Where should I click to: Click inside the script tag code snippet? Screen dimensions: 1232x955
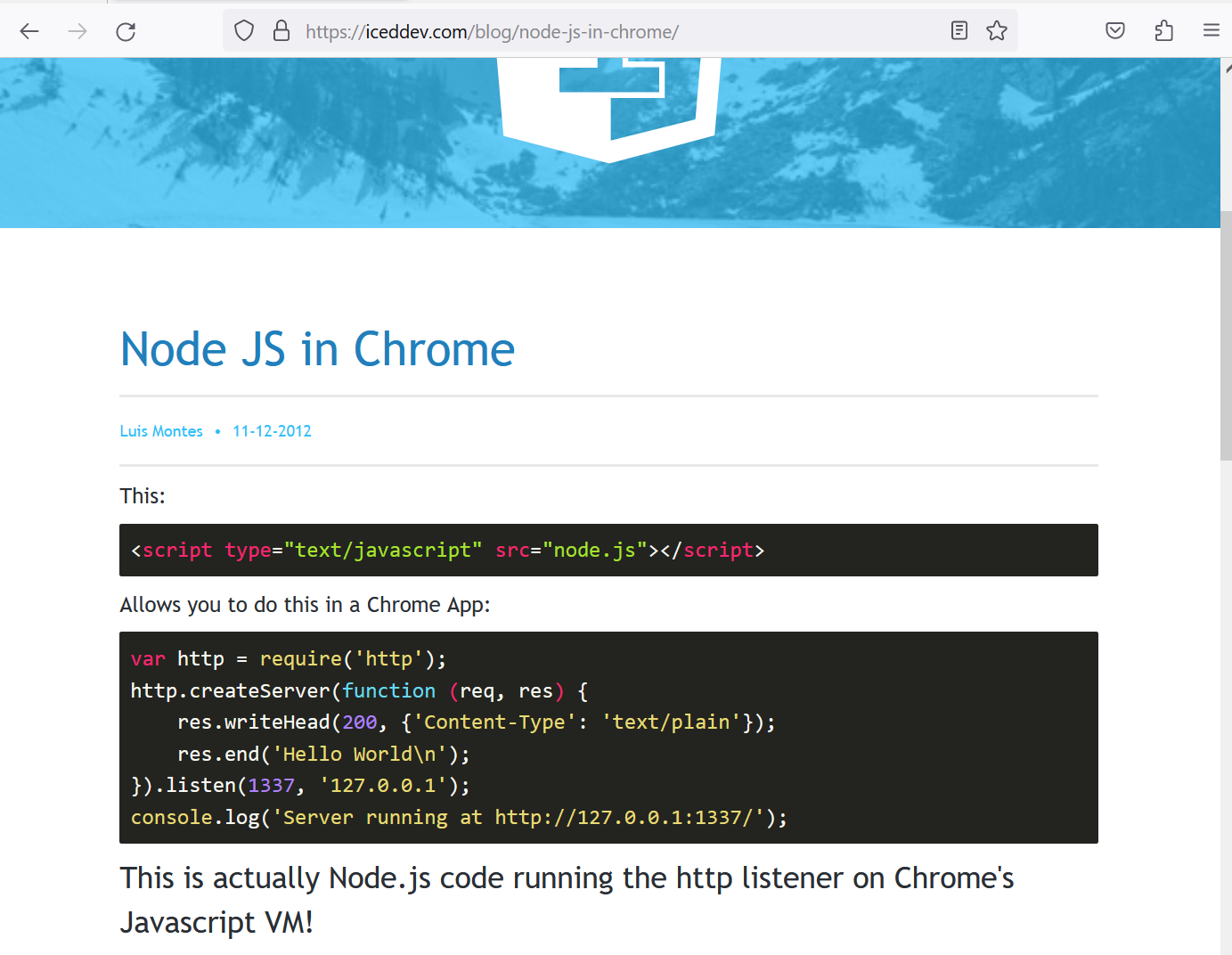pyautogui.click(x=608, y=551)
